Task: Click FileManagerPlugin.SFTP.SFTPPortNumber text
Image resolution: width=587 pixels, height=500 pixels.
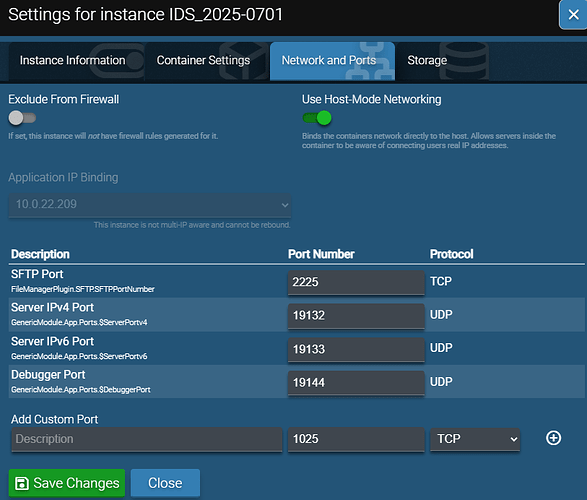Action: pos(83,289)
